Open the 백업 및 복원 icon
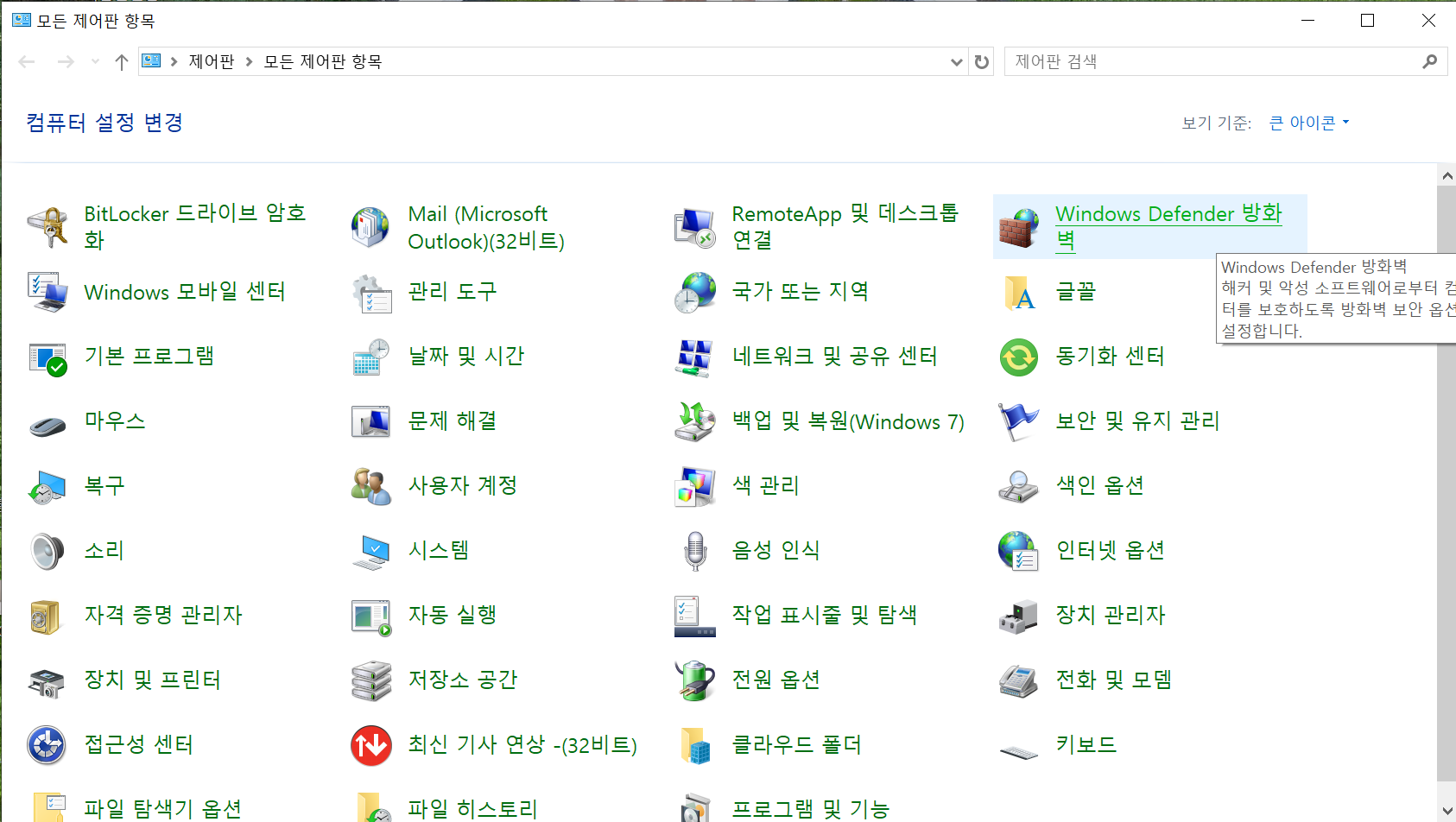The height and width of the screenshot is (822, 1456). point(695,421)
